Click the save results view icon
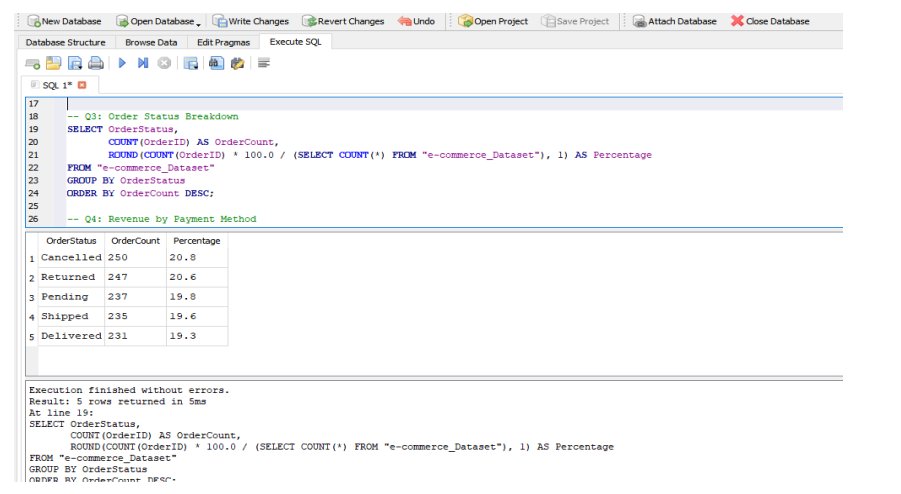Screen dimensions: 901x494 click(x=191, y=63)
